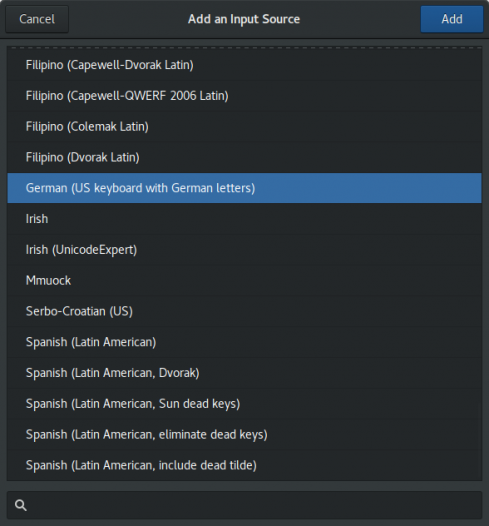Pick Irish (UnicodeExpert) input source

point(244,250)
